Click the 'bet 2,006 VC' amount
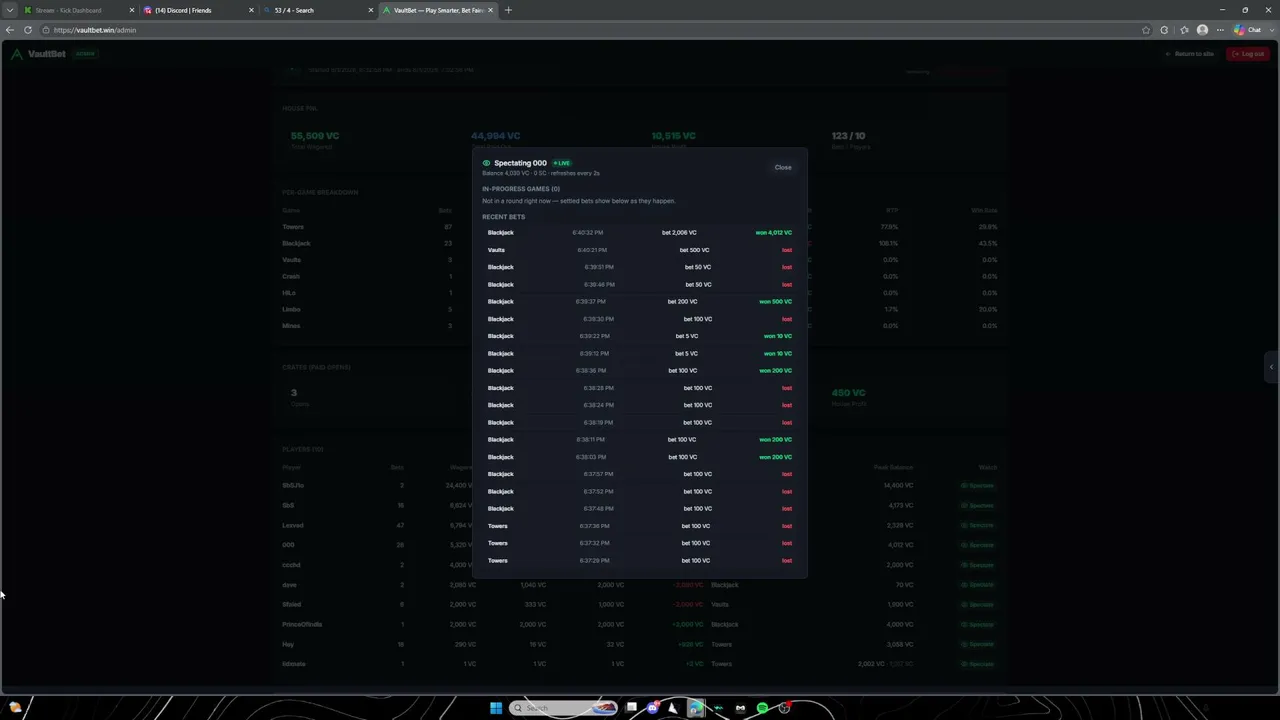The height and width of the screenshot is (720, 1280). [679, 233]
